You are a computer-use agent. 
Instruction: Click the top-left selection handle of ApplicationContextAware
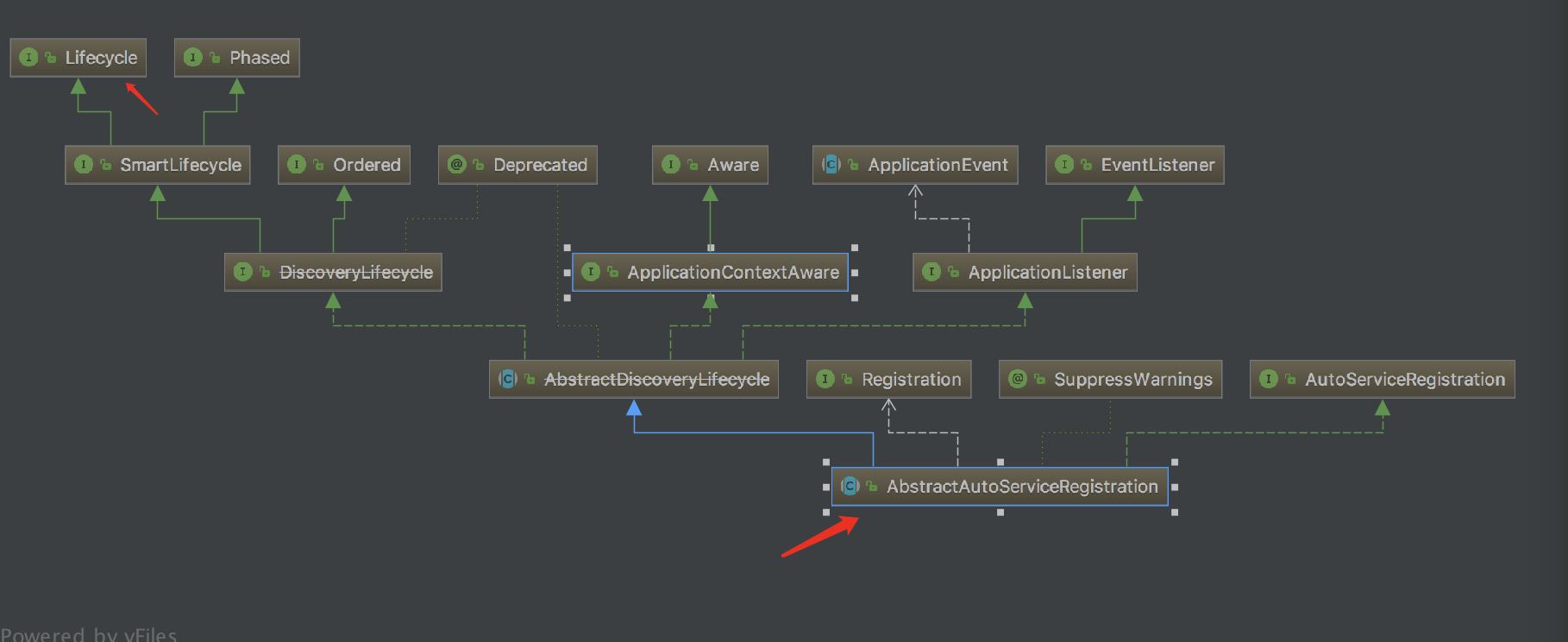pos(568,248)
